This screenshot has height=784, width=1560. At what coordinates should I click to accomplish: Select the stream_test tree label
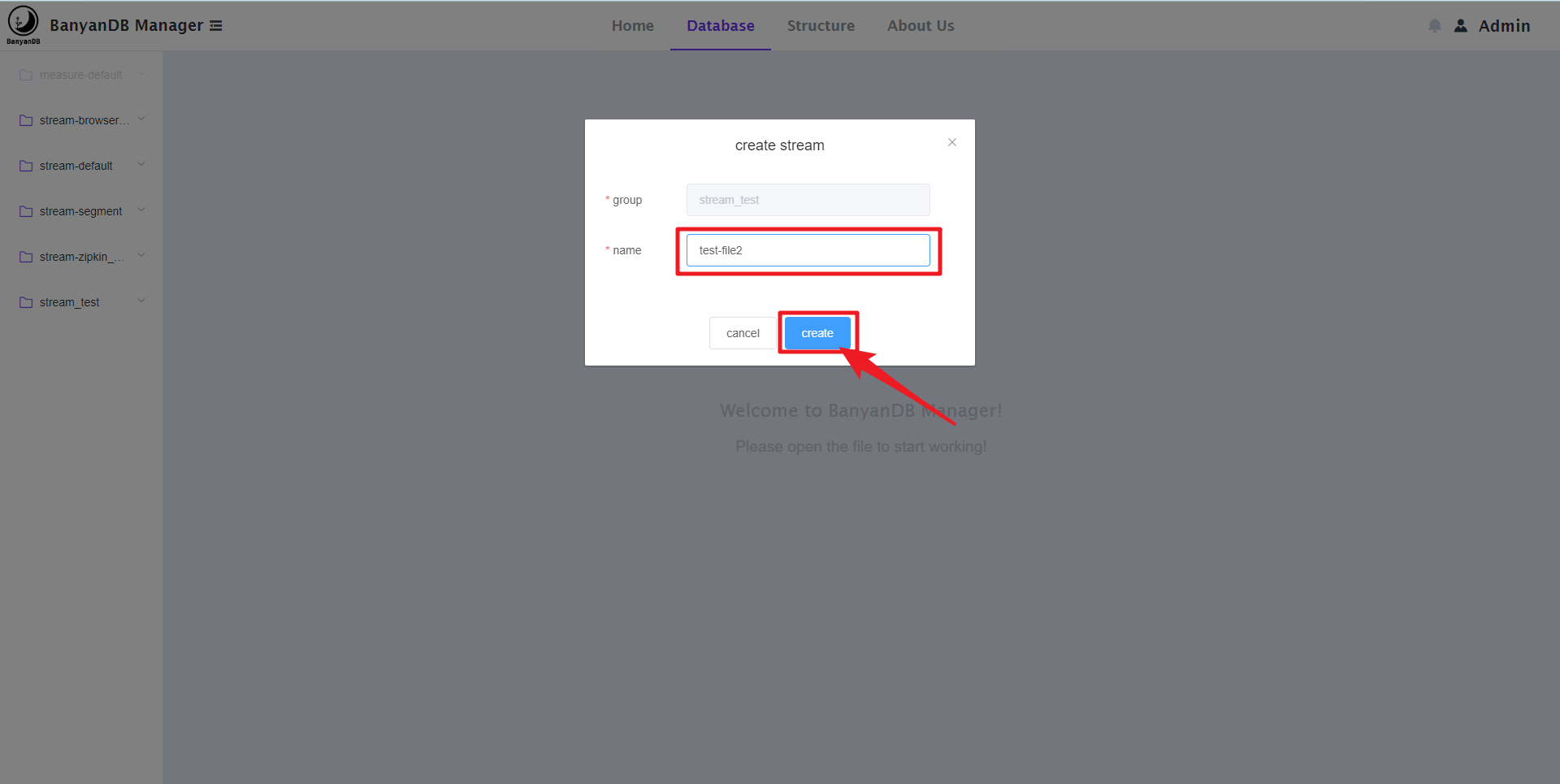click(x=70, y=302)
